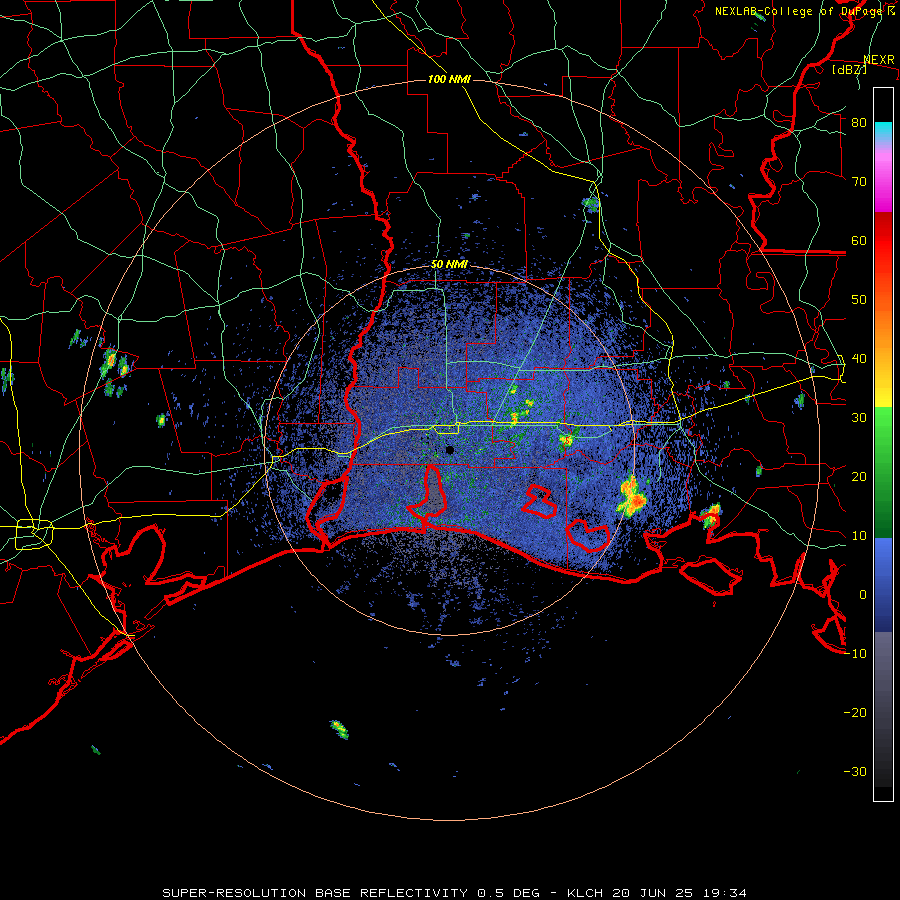Click the NEXLAB-College of DuPage credit text

point(800,11)
